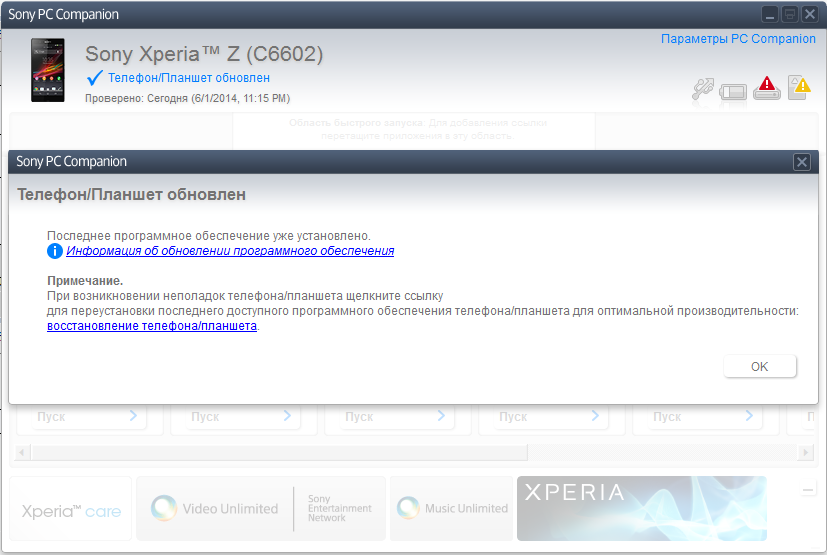Click the horizontal scrollbar left arrow
This screenshot has height=555, width=827.
click(x=22, y=453)
